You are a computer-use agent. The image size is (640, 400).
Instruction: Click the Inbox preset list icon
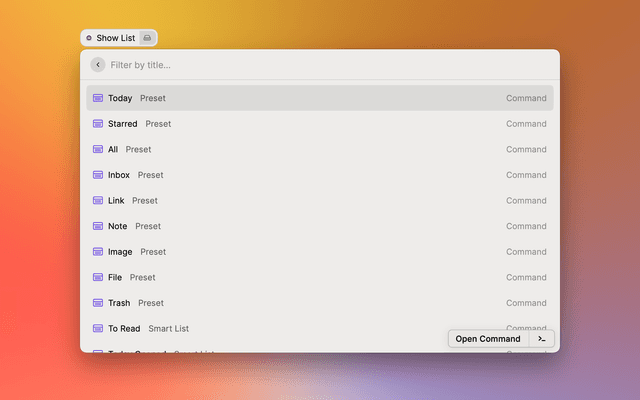(98, 175)
